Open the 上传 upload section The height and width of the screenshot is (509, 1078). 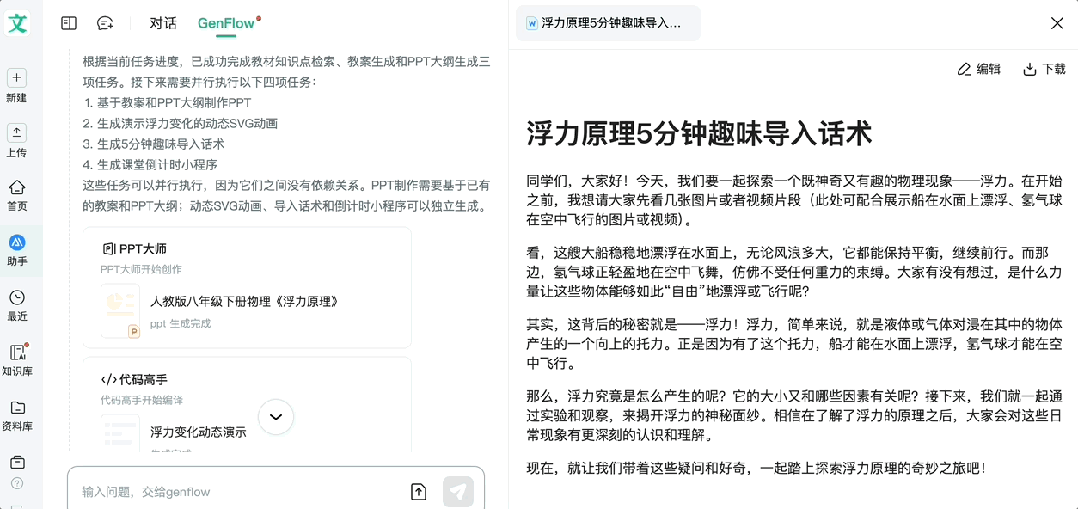[x=17, y=133]
